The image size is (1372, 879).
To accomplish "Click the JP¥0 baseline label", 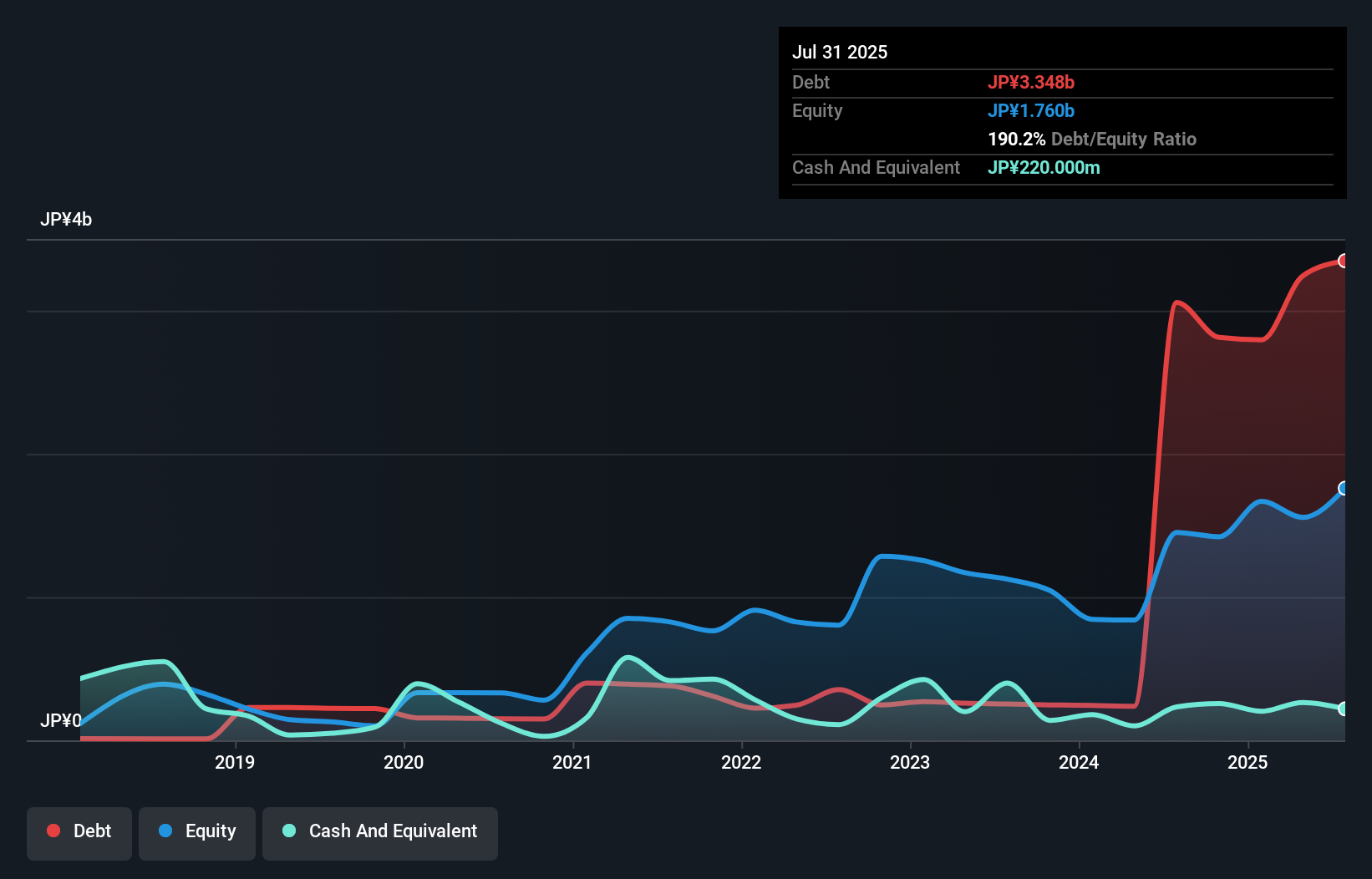I will pyautogui.click(x=61, y=720).
